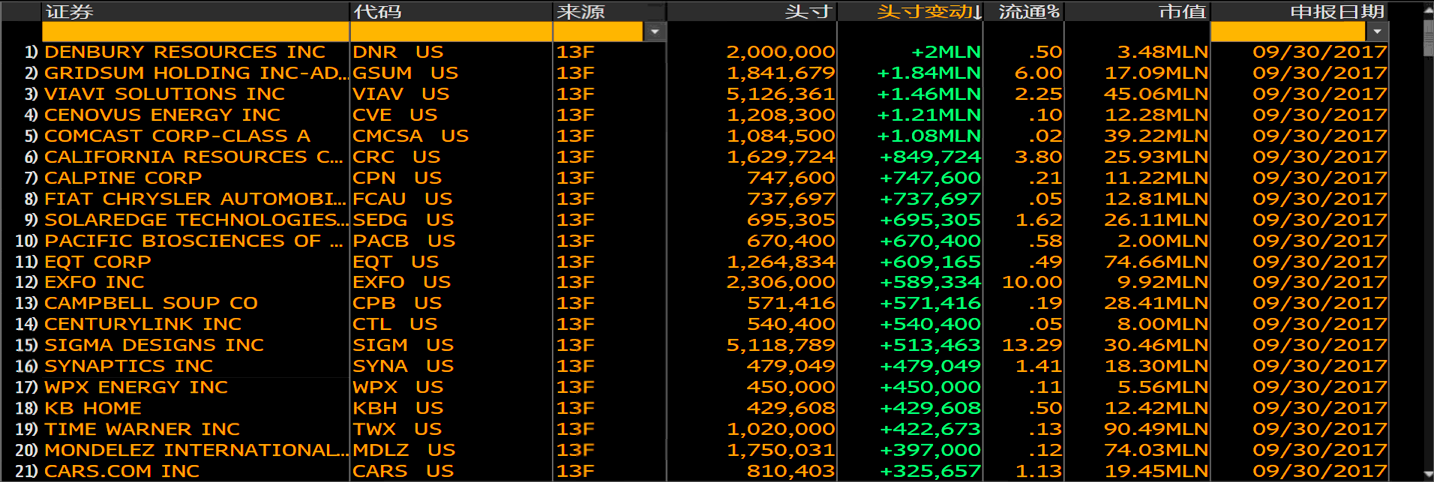Select FIAT CHRYSLER AUTOMOBI... security
Viewport: 1434px width, 482px height.
click(x=197, y=199)
